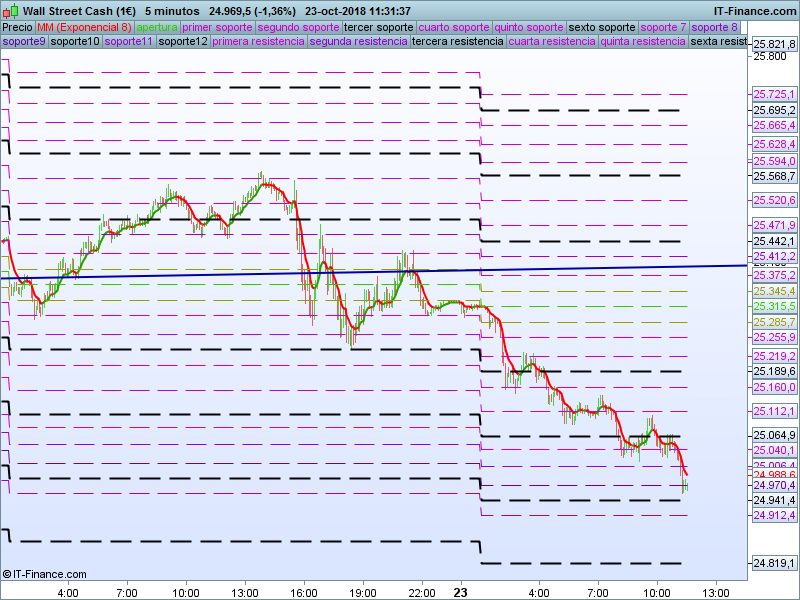This screenshot has width=800, height=600.
Task: Click the 5 minutos timeframe text
Action: [172, 11]
